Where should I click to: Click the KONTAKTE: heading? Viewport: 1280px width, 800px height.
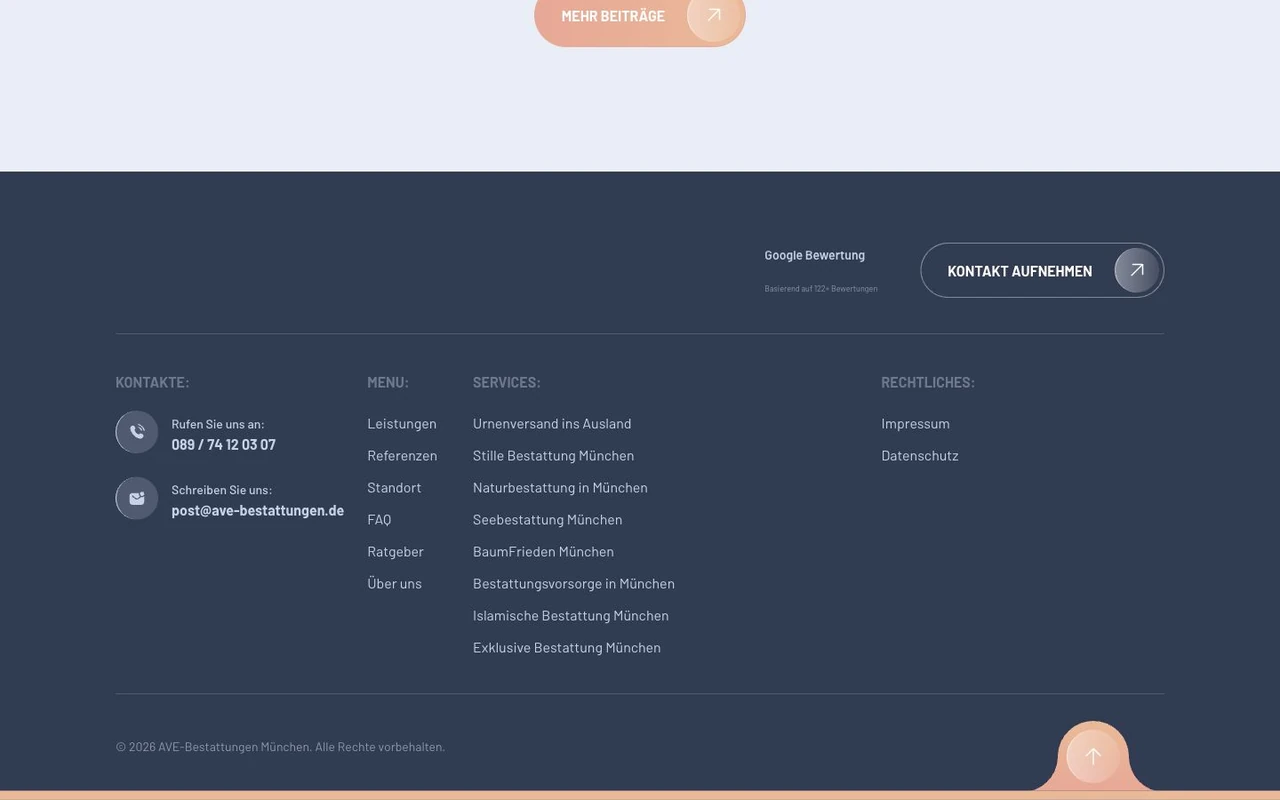[x=152, y=382]
